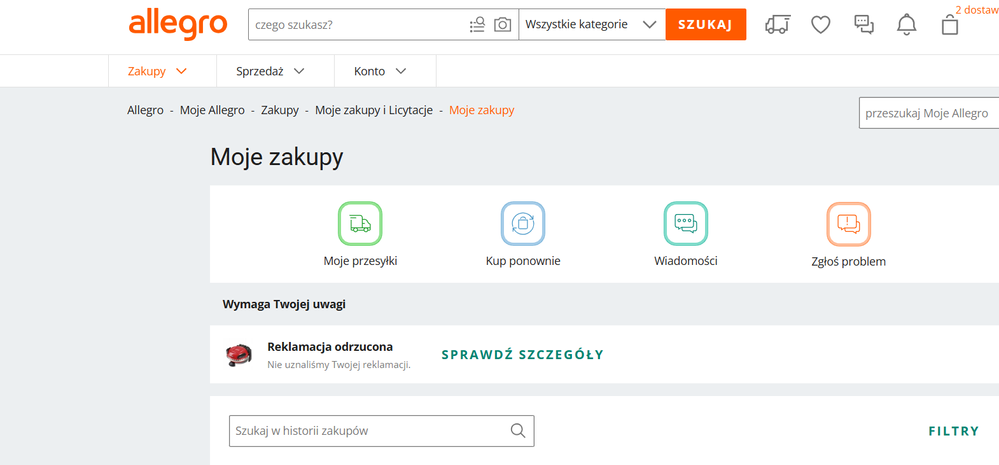The width and height of the screenshot is (999, 465).
Task: Open the delivery truck icon in header
Action: [x=777, y=25]
